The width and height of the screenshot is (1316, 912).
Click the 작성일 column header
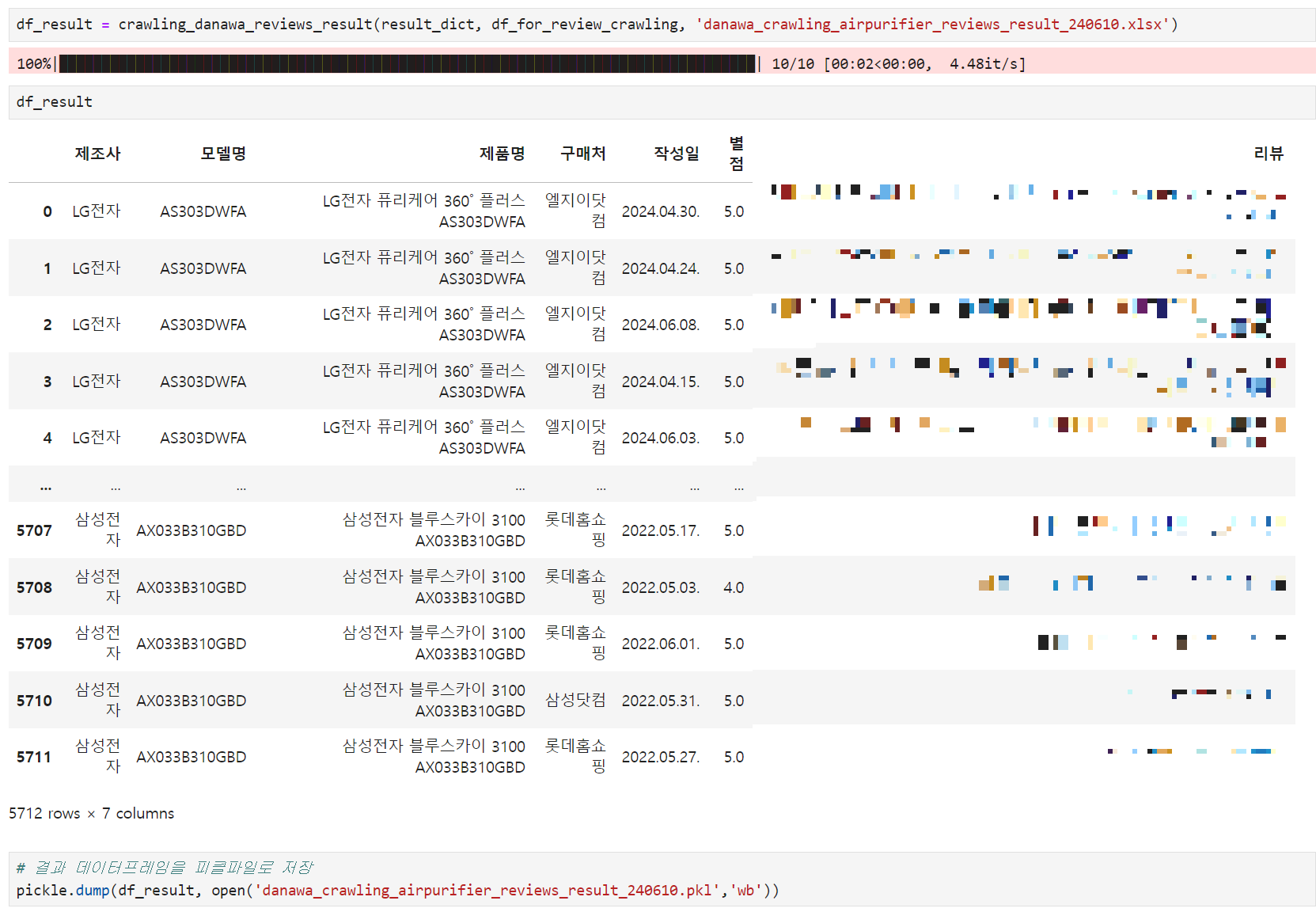[677, 154]
